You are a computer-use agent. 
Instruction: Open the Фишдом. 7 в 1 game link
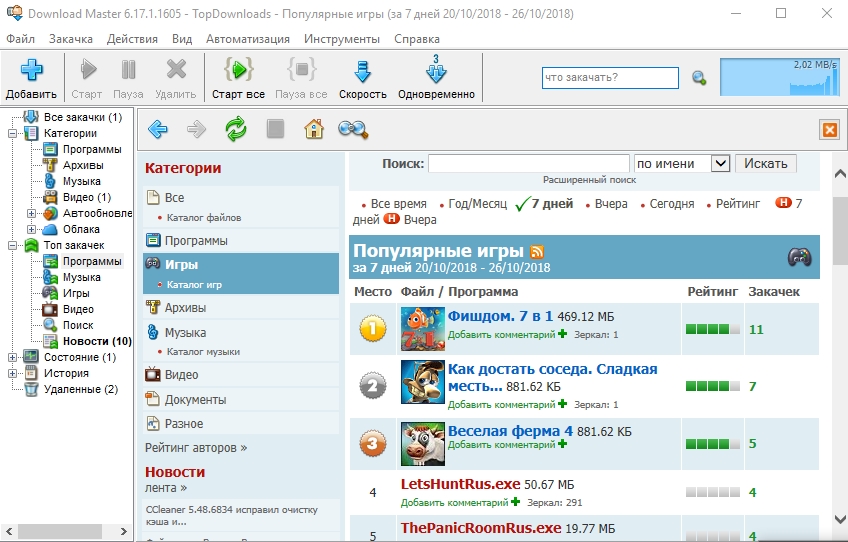pyautogui.click(x=500, y=316)
